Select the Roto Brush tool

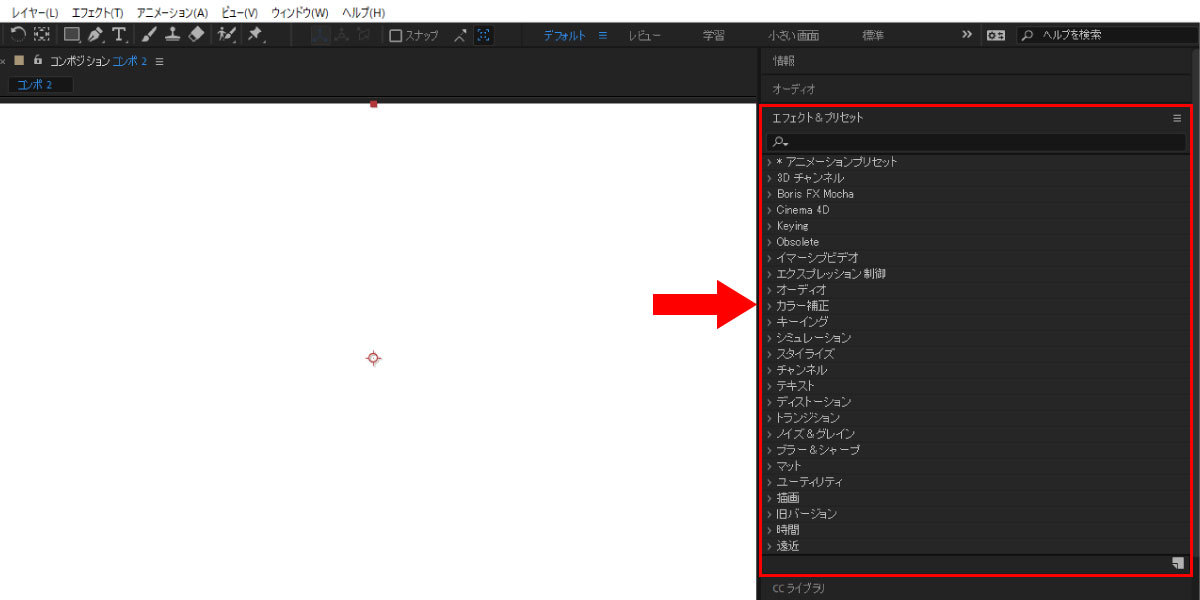(228, 34)
